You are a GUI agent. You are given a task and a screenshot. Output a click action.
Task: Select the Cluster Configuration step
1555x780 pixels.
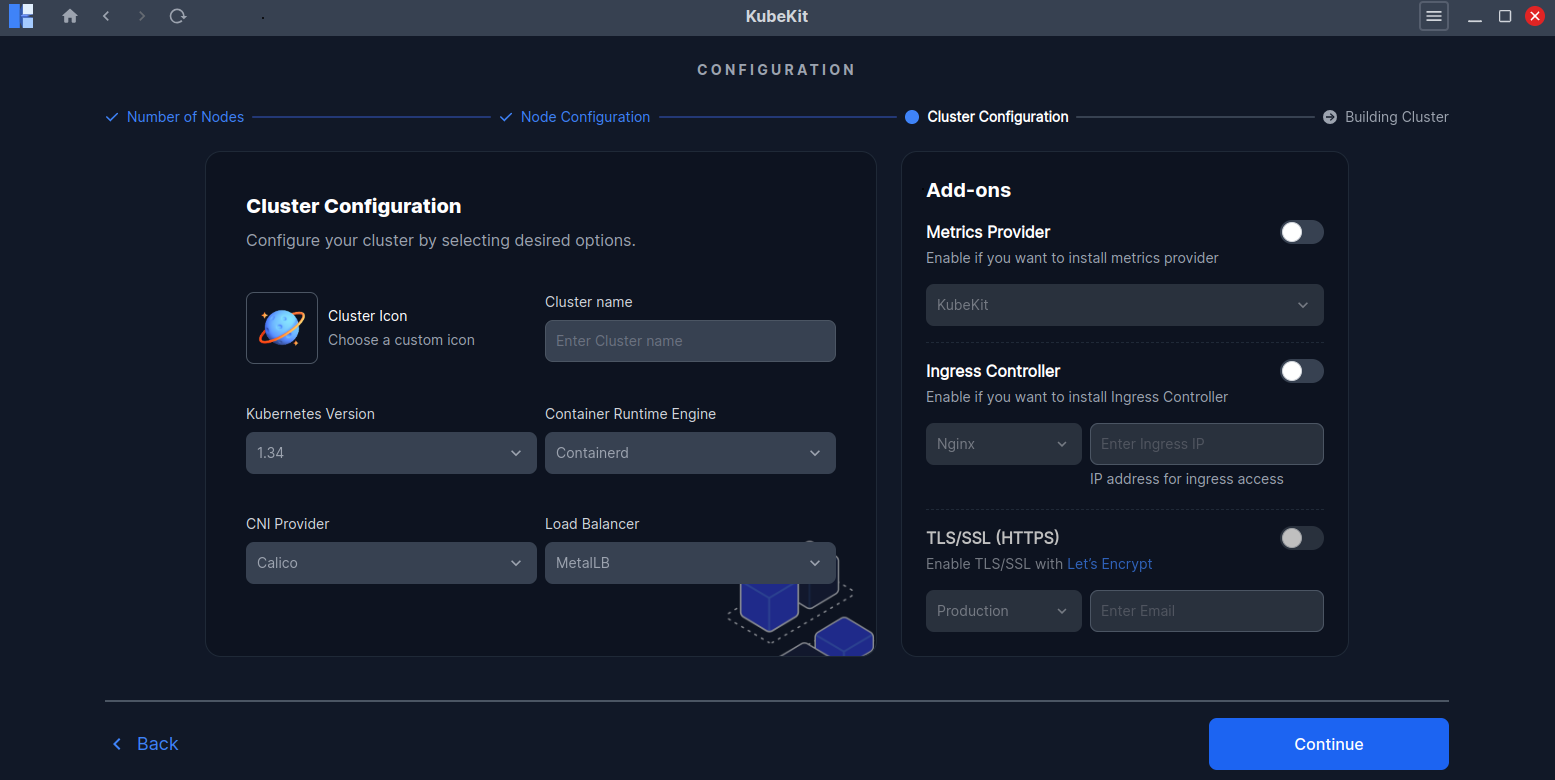point(997,117)
